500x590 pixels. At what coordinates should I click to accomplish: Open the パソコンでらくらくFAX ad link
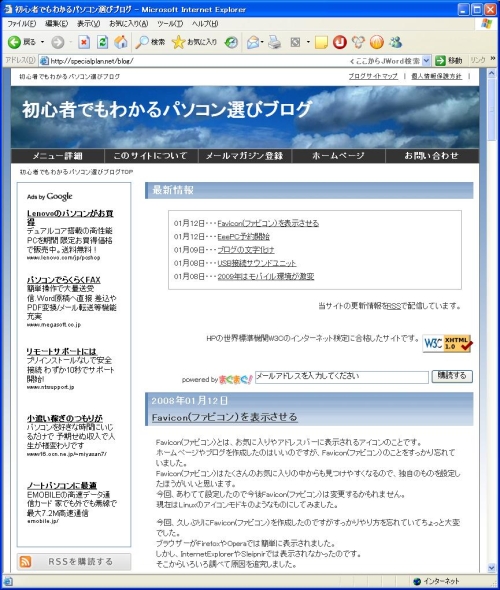coord(64,280)
